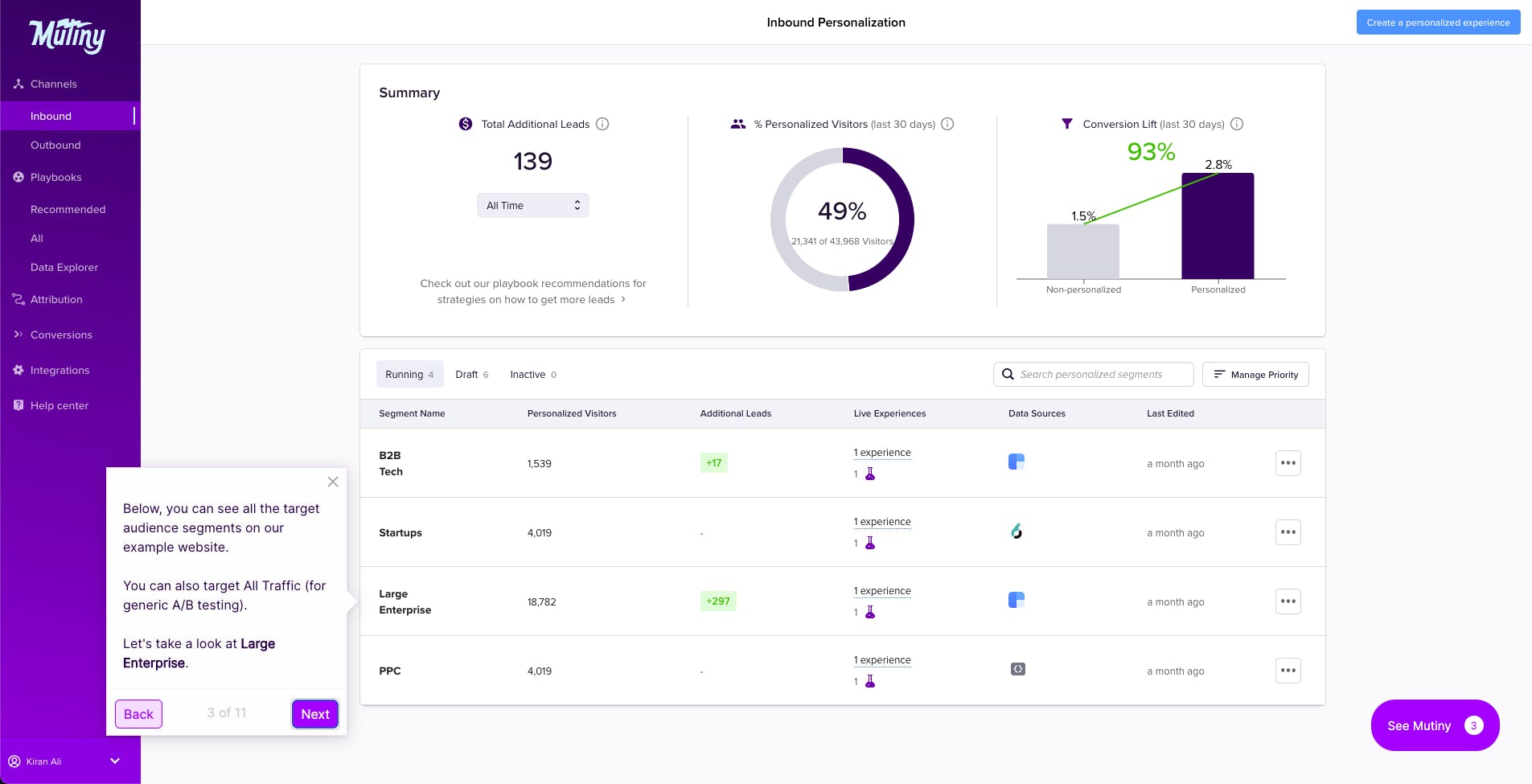Click the Startups data source icon
The width and height of the screenshot is (1532, 784).
[x=1017, y=531]
